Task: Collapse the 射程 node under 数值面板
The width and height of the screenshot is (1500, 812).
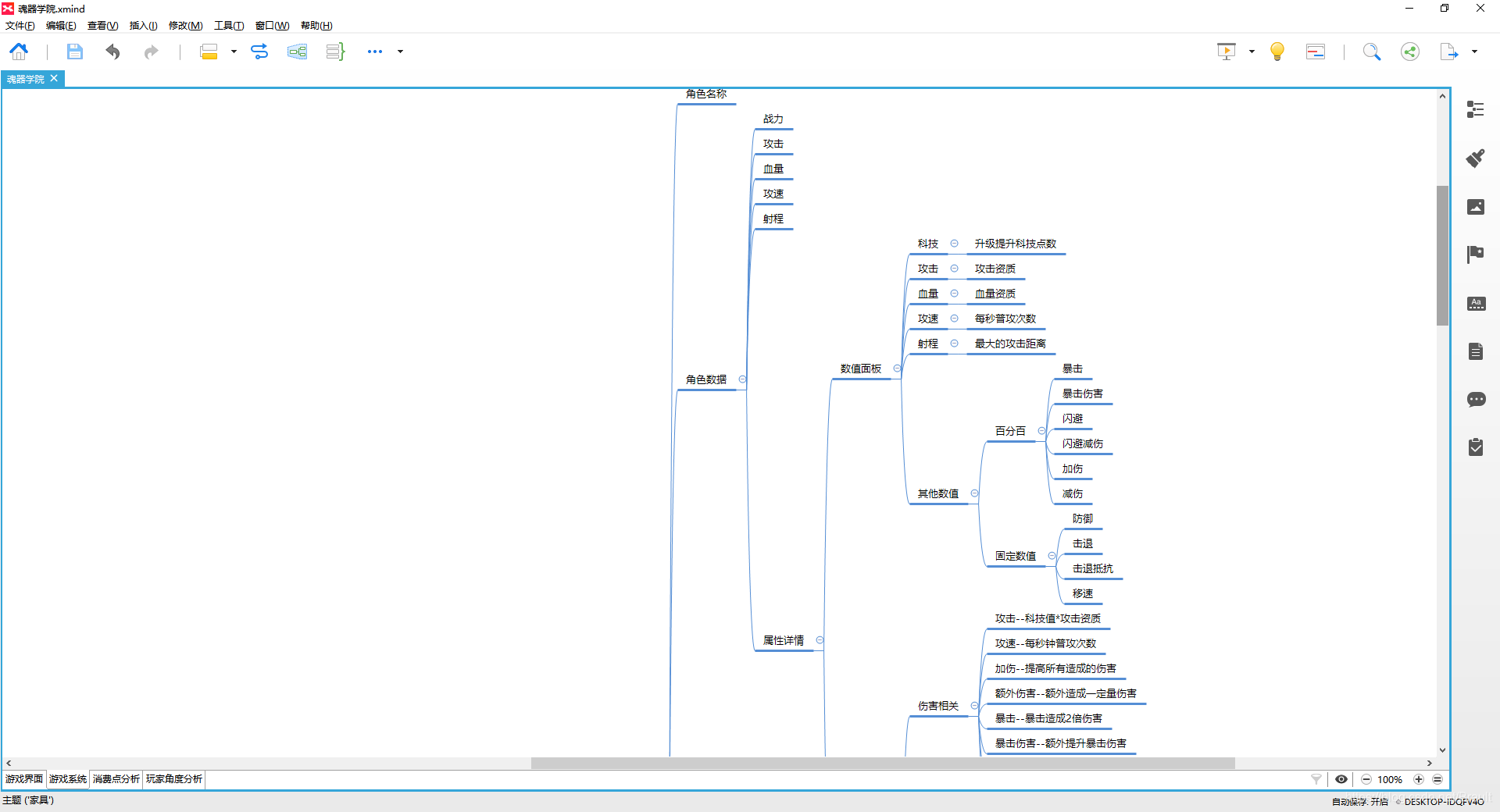Action: (x=954, y=344)
